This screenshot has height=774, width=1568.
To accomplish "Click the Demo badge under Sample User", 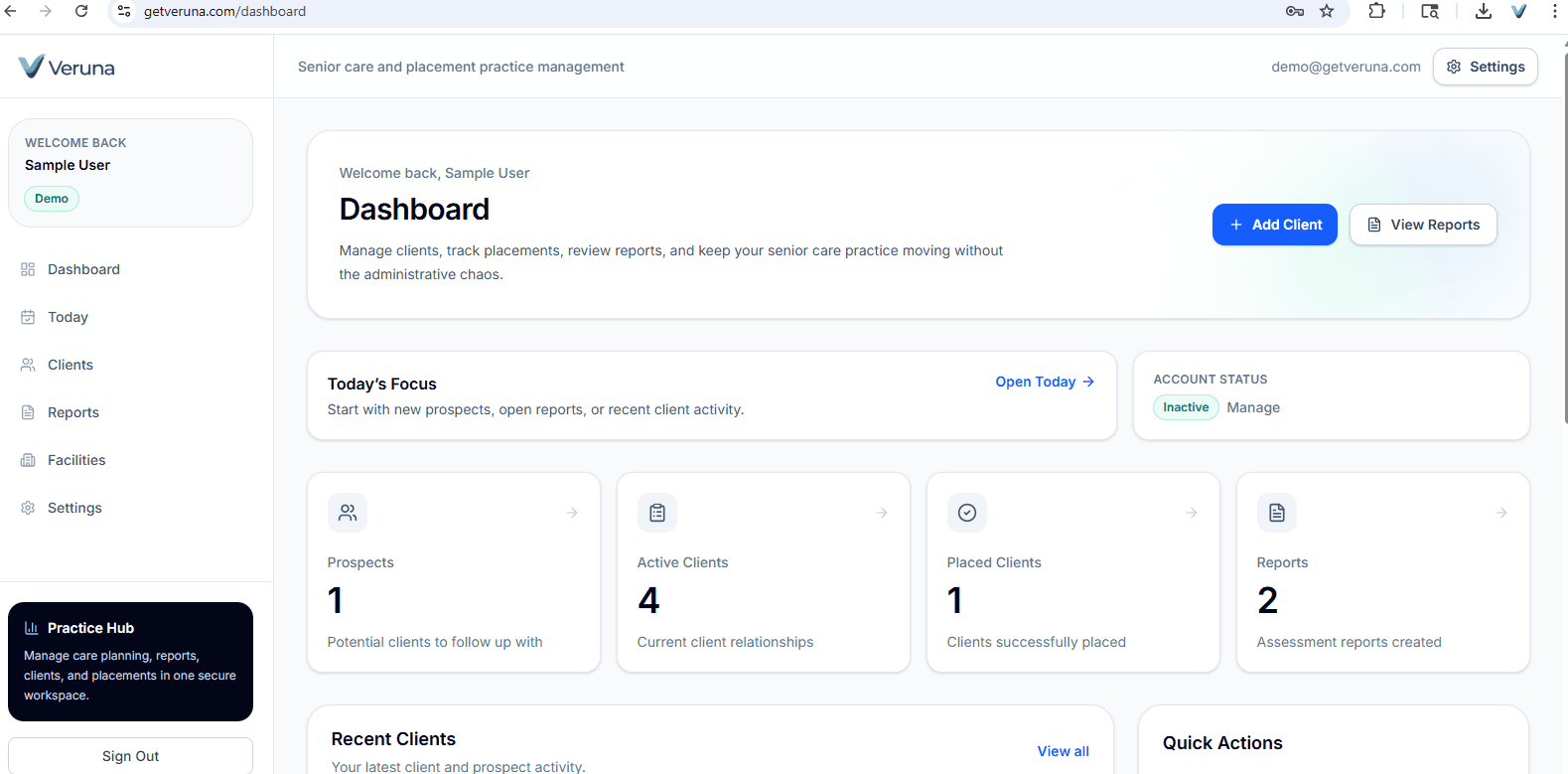I will 52,199.
